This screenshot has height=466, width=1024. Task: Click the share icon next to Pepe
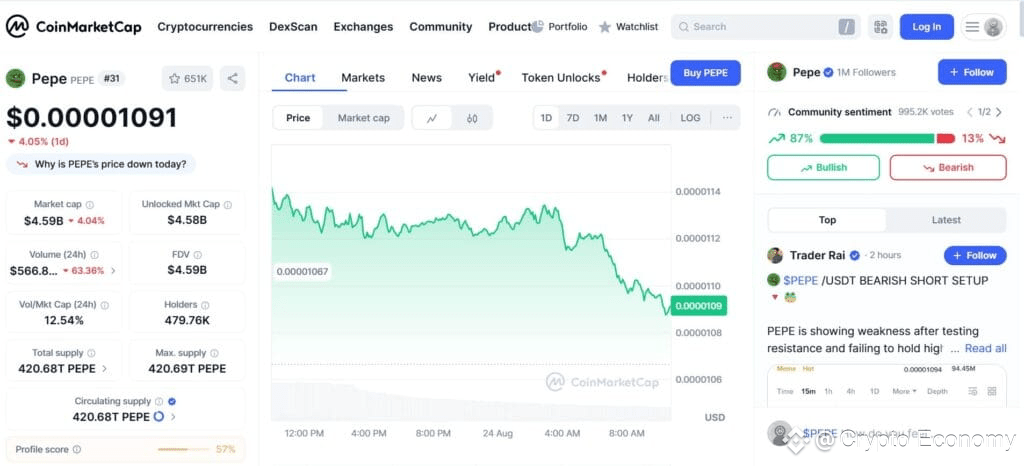click(x=232, y=78)
